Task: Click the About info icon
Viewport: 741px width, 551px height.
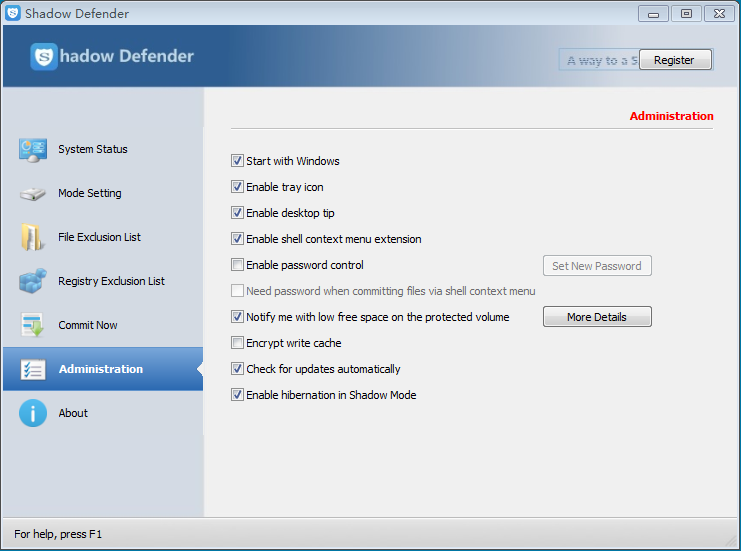Action: click(x=33, y=413)
